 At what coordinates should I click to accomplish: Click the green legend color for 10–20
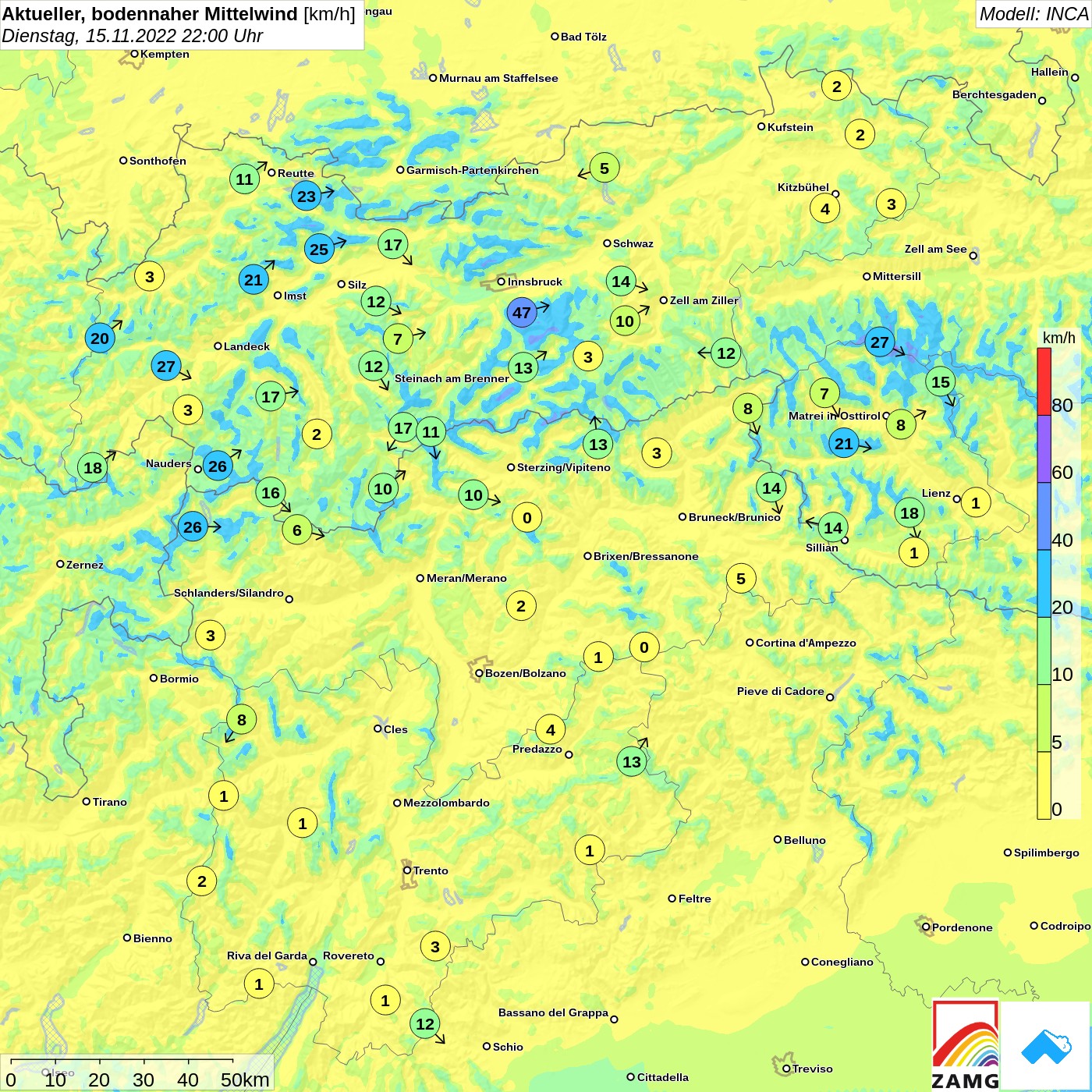(x=1044, y=651)
